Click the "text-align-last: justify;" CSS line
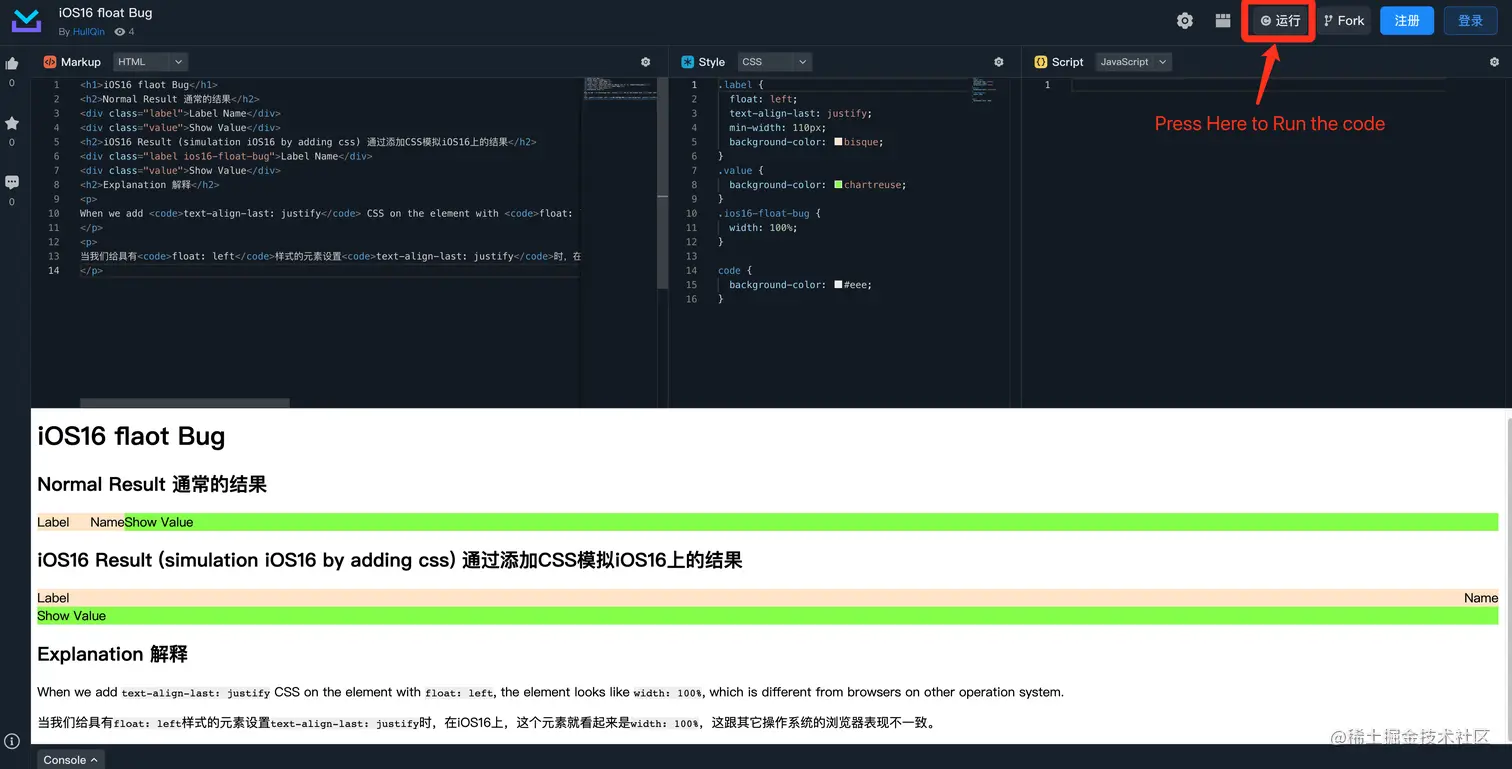Screen dimensions: 1512x769 point(800,114)
